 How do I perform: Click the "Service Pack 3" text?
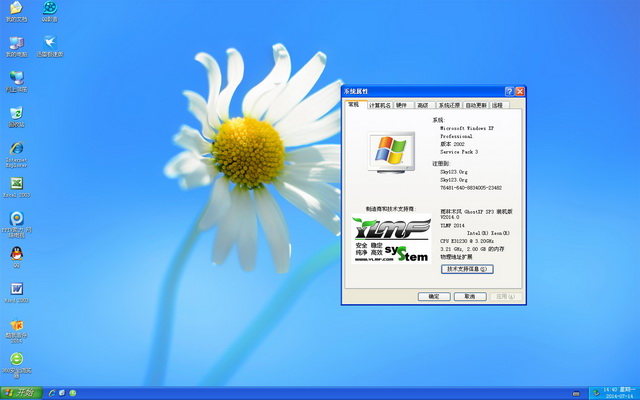tap(459, 152)
